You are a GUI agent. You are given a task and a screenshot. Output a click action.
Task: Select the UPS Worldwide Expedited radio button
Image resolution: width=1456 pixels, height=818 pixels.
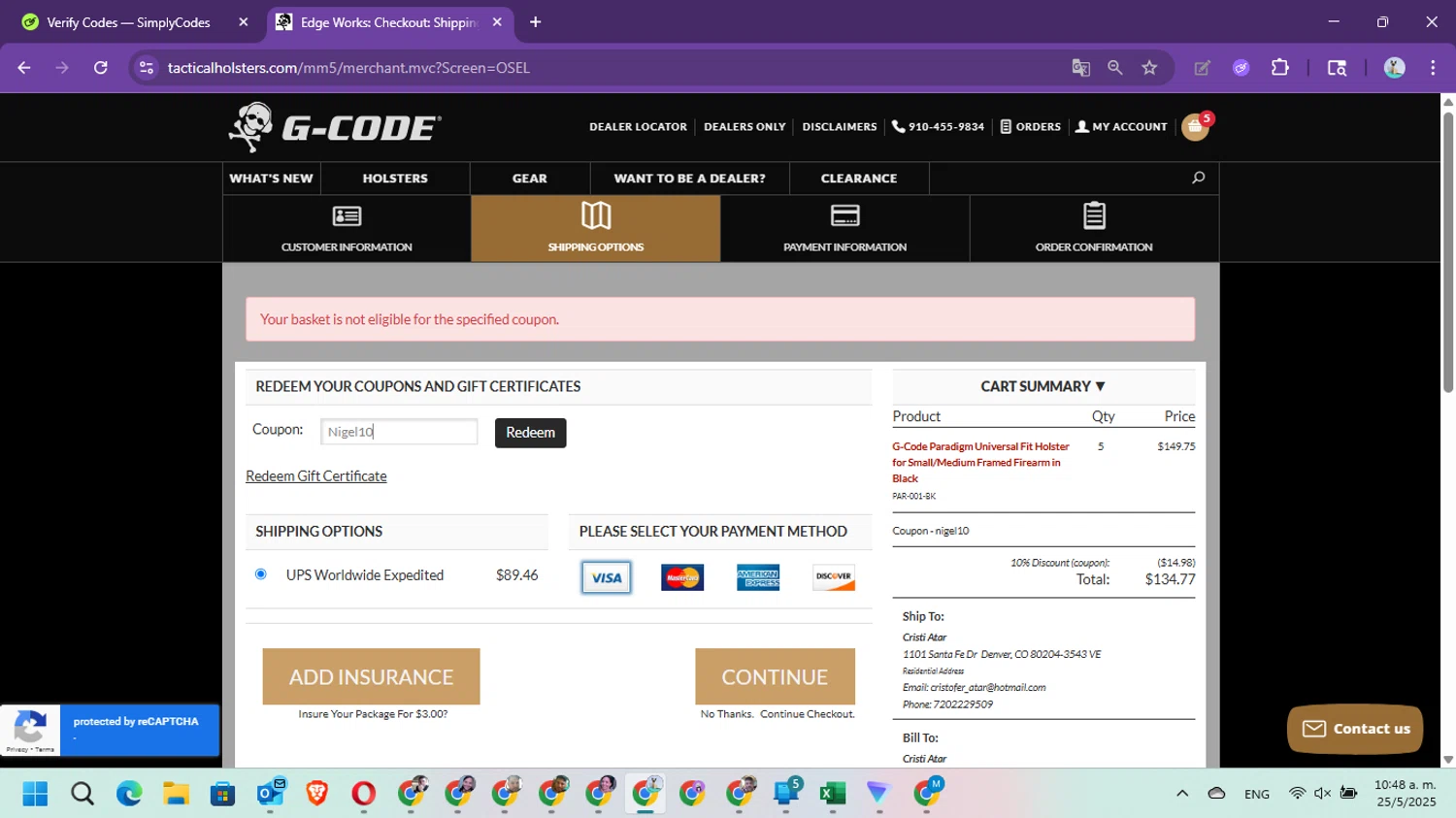260,574
